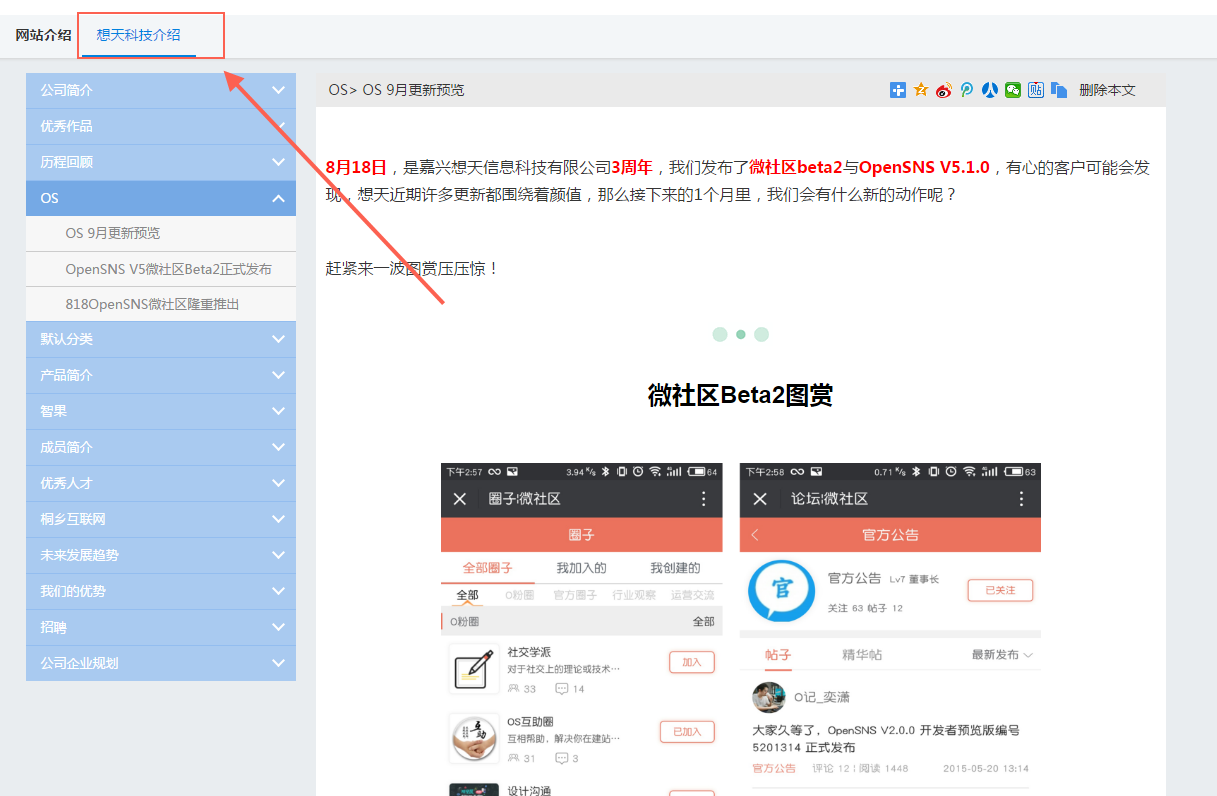Open the 未来发展趋势 sidebar category
The image size is (1217, 796).
161,555
